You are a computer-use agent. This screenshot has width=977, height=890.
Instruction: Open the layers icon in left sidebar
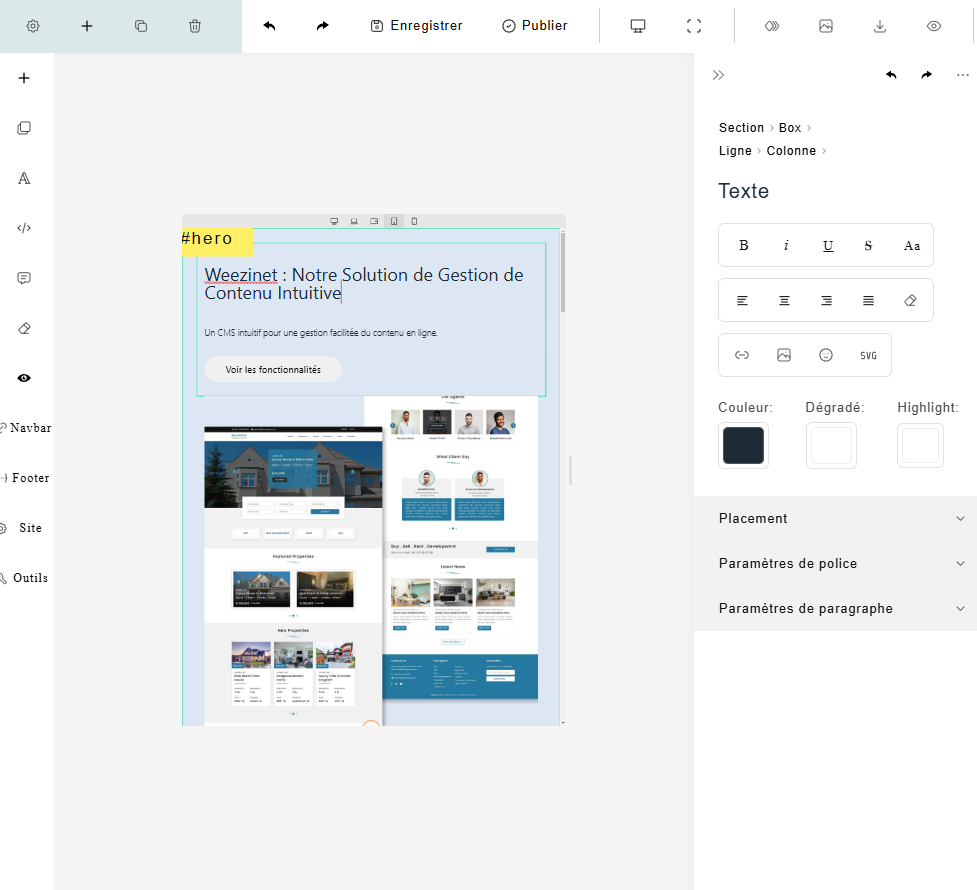pos(24,128)
